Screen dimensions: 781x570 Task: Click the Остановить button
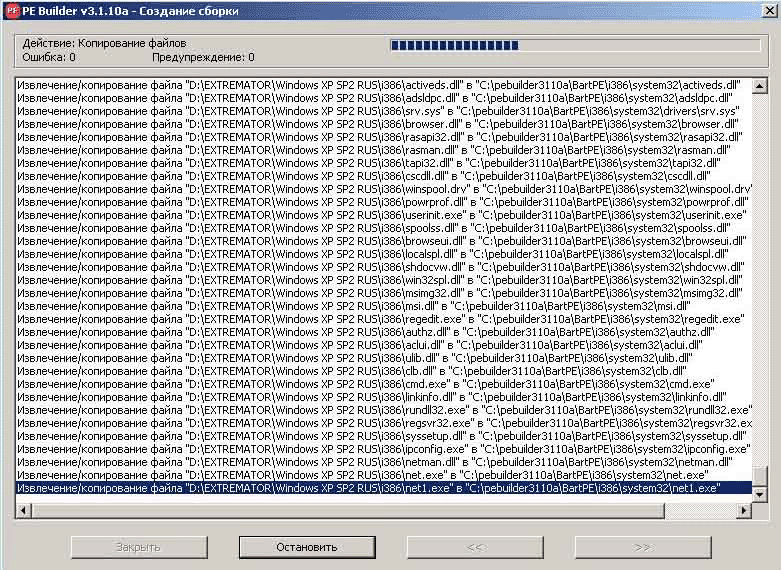(x=307, y=547)
